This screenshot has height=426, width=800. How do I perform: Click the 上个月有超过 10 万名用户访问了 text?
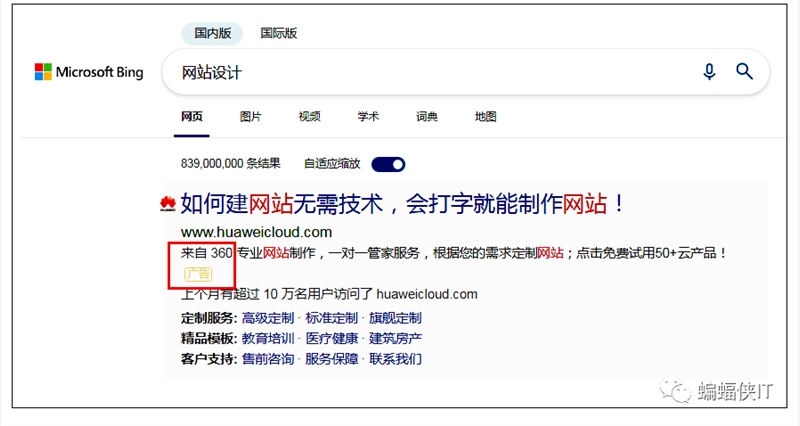pos(329,294)
